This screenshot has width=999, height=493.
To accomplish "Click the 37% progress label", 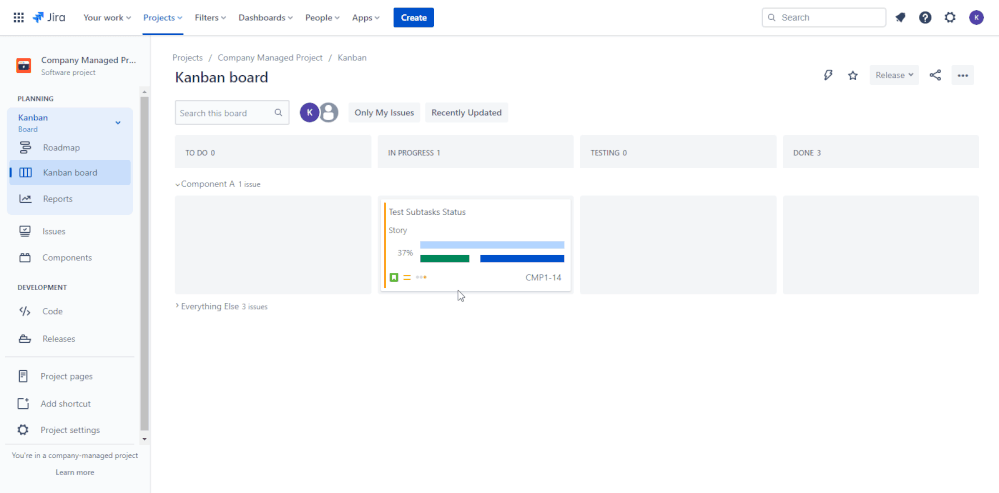I will [x=405, y=253].
